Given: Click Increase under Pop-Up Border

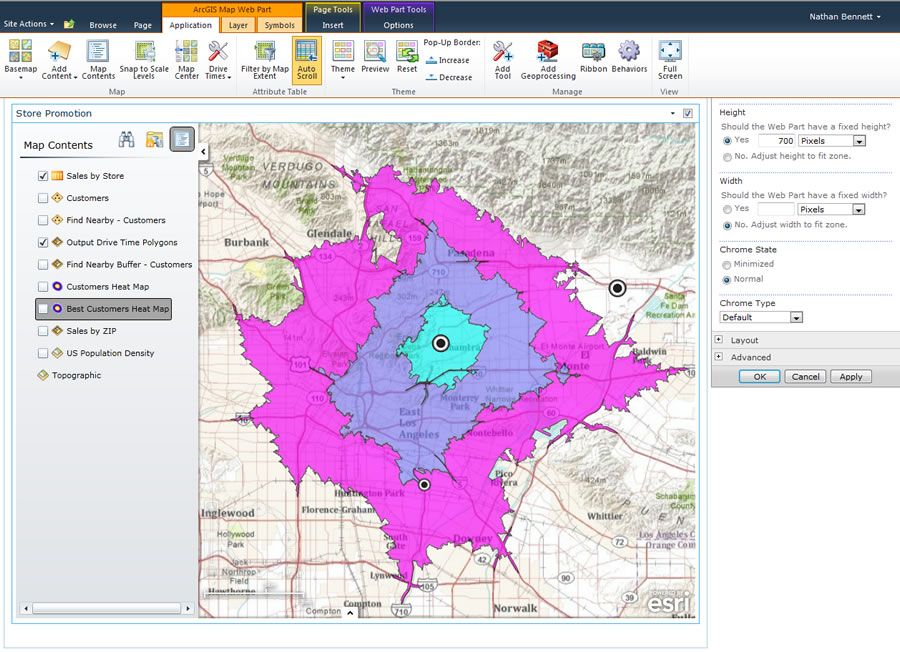Looking at the screenshot, I should [450, 59].
